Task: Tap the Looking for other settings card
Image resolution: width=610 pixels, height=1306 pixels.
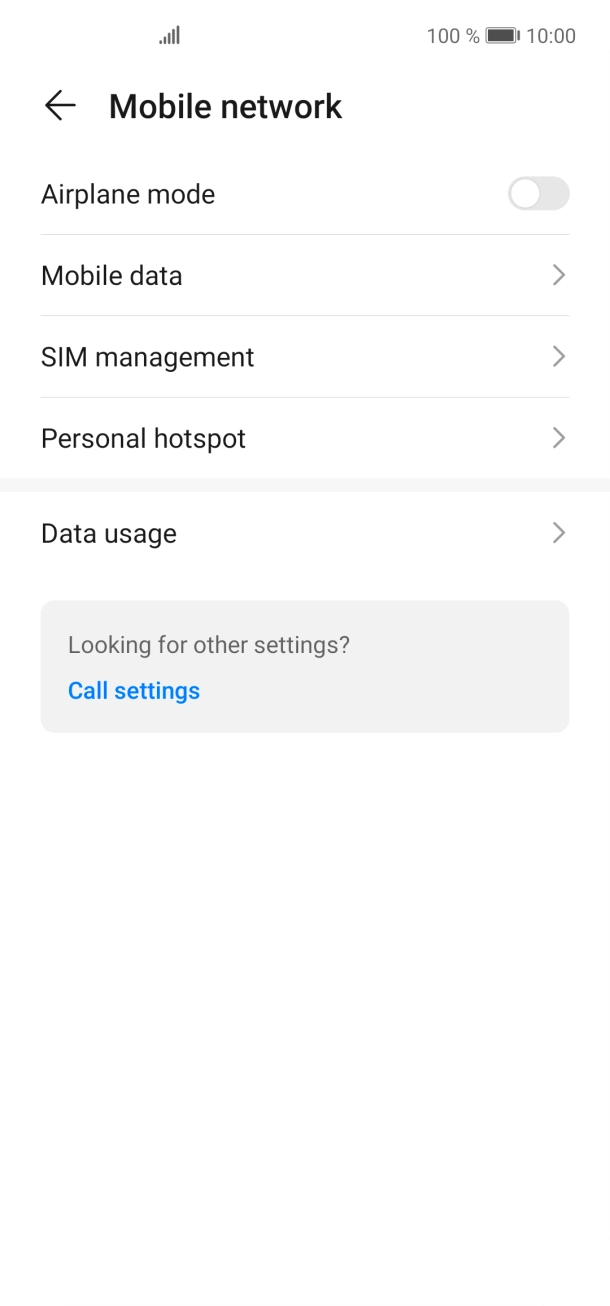Action: (x=305, y=665)
